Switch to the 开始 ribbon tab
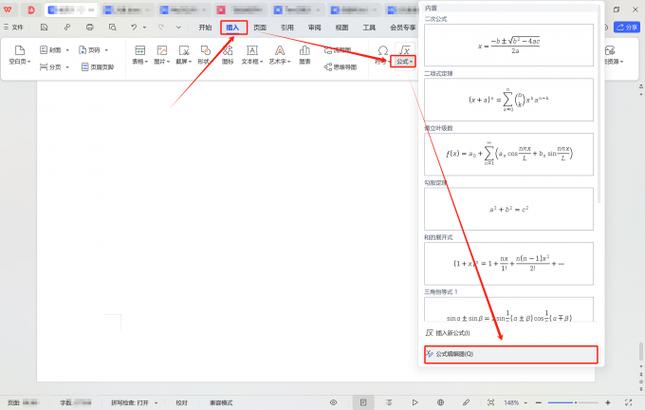645x410 pixels. tap(205, 28)
